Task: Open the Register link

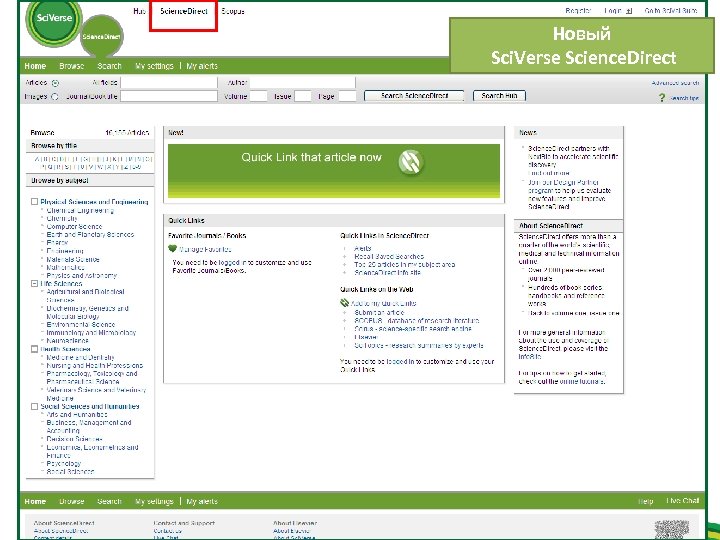Action: (578, 11)
